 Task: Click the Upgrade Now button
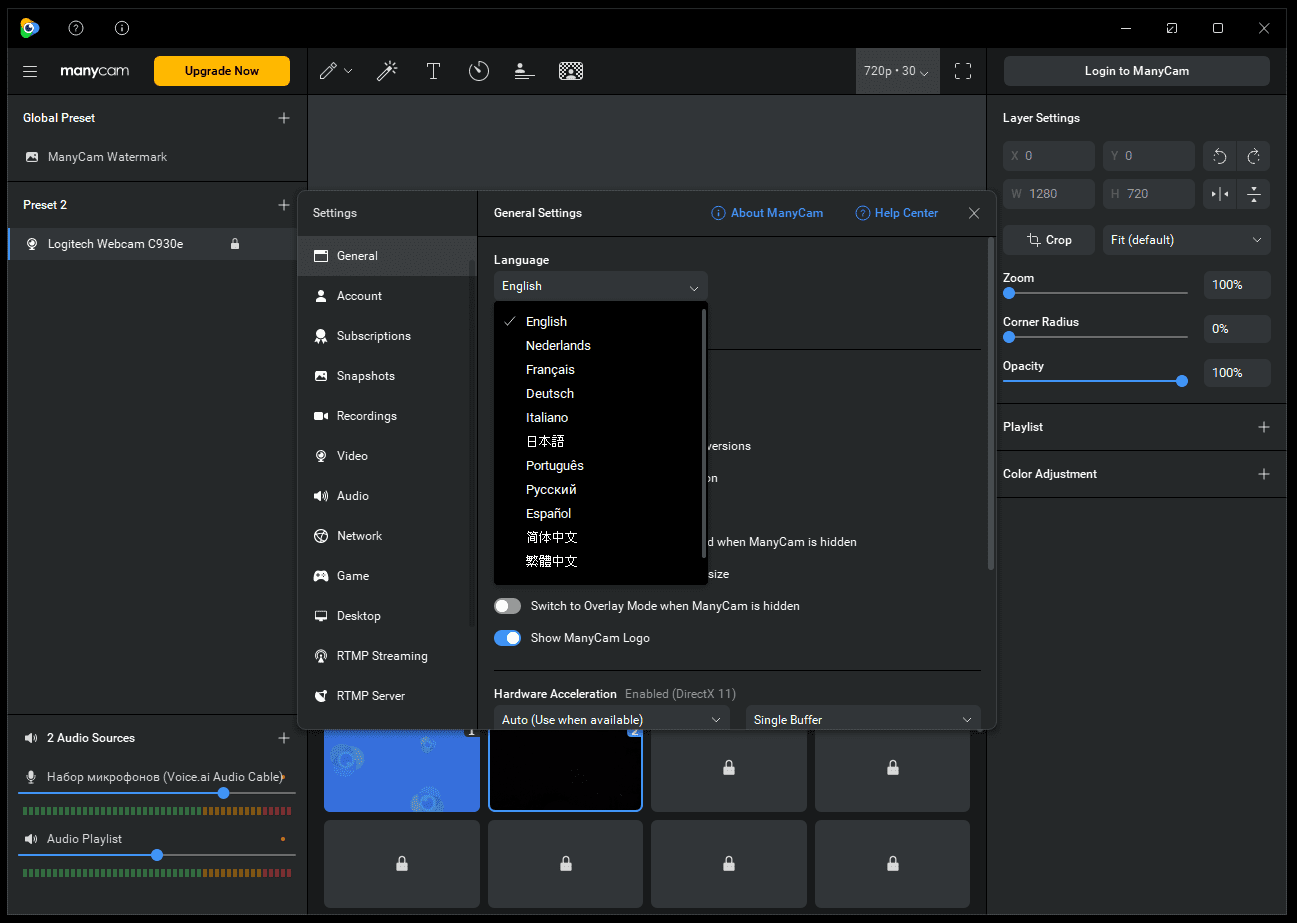point(222,71)
